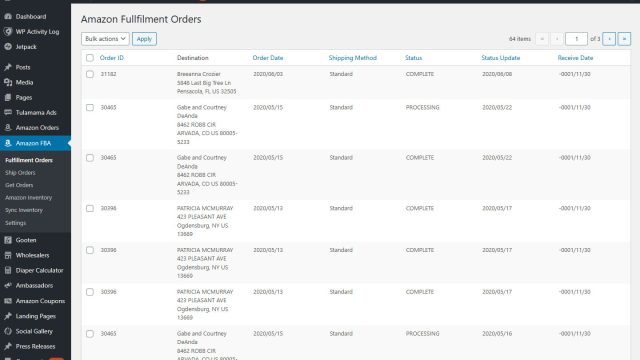The height and width of the screenshot is (360, 640).
Task: Click the Amazon FBA icon
Action: click(8, 143)
